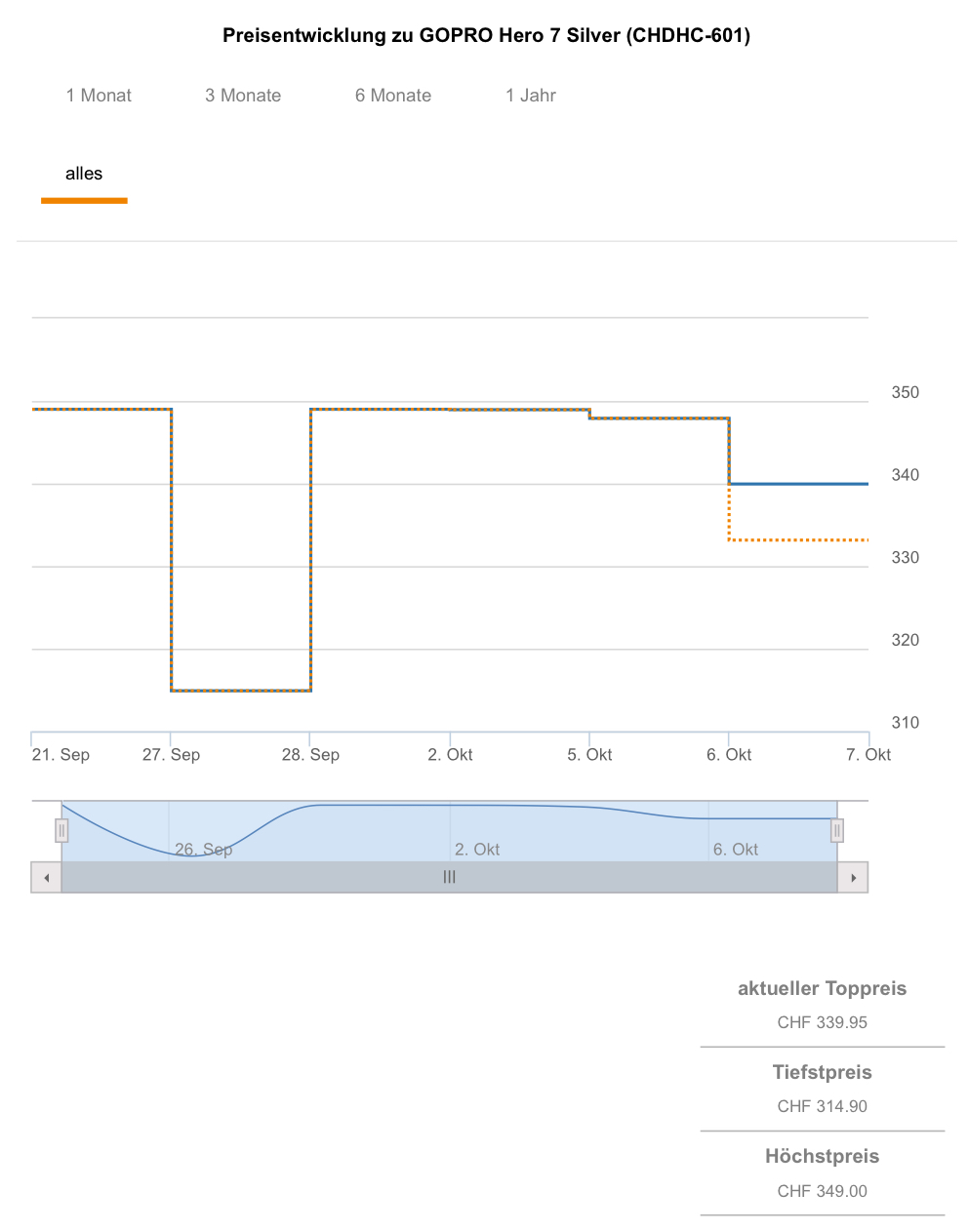The image size is (969, 1232).
Task: Click the 5. Okt x-axis label
Action: 589,755
